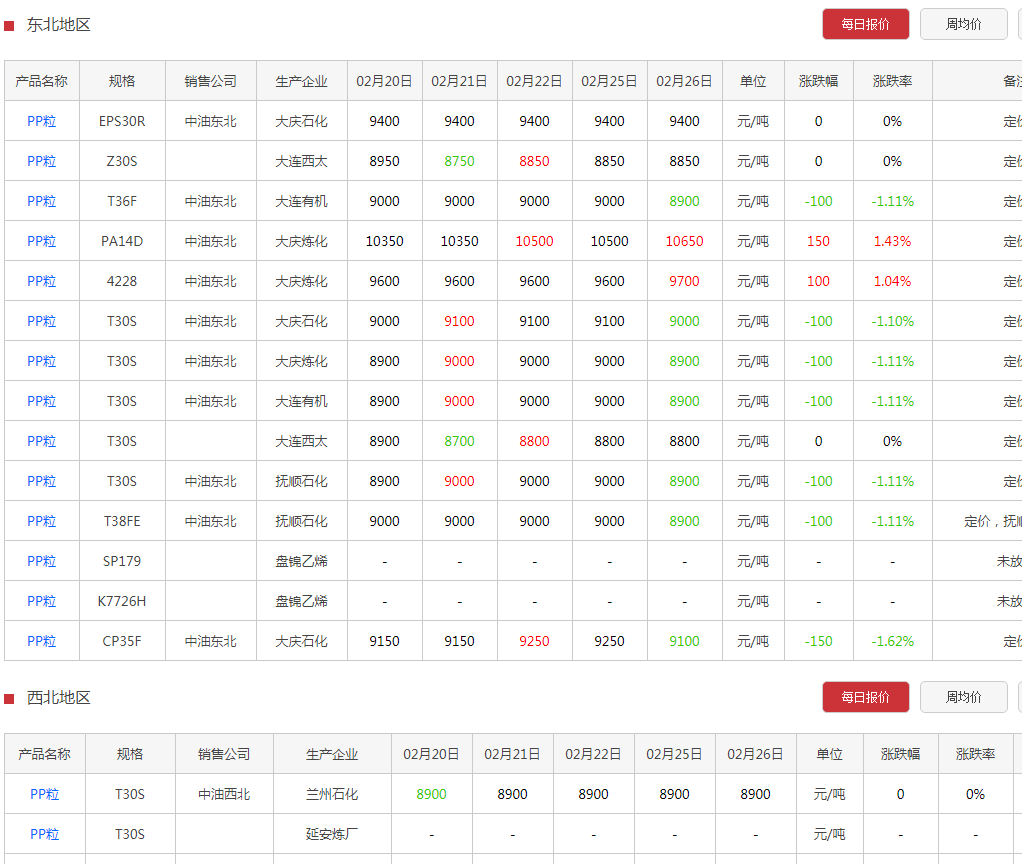Open PP粒 link in EPS30R row
This screenshot has height=864, width=1022.
pyautogui.click(x=42, y=121)
